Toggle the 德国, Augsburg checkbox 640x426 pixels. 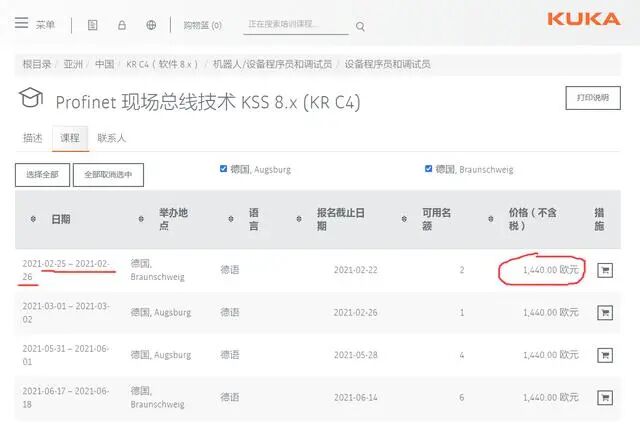point(223,169)
